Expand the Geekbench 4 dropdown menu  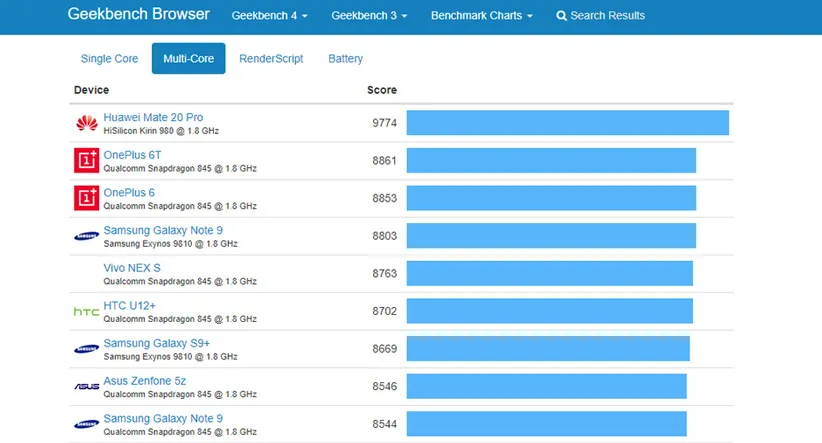[x=269, y=16]
